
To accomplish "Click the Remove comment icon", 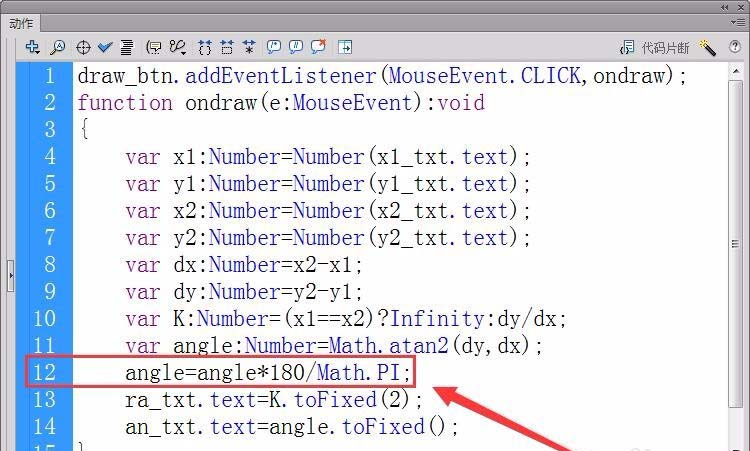I will tap(318, 46).
